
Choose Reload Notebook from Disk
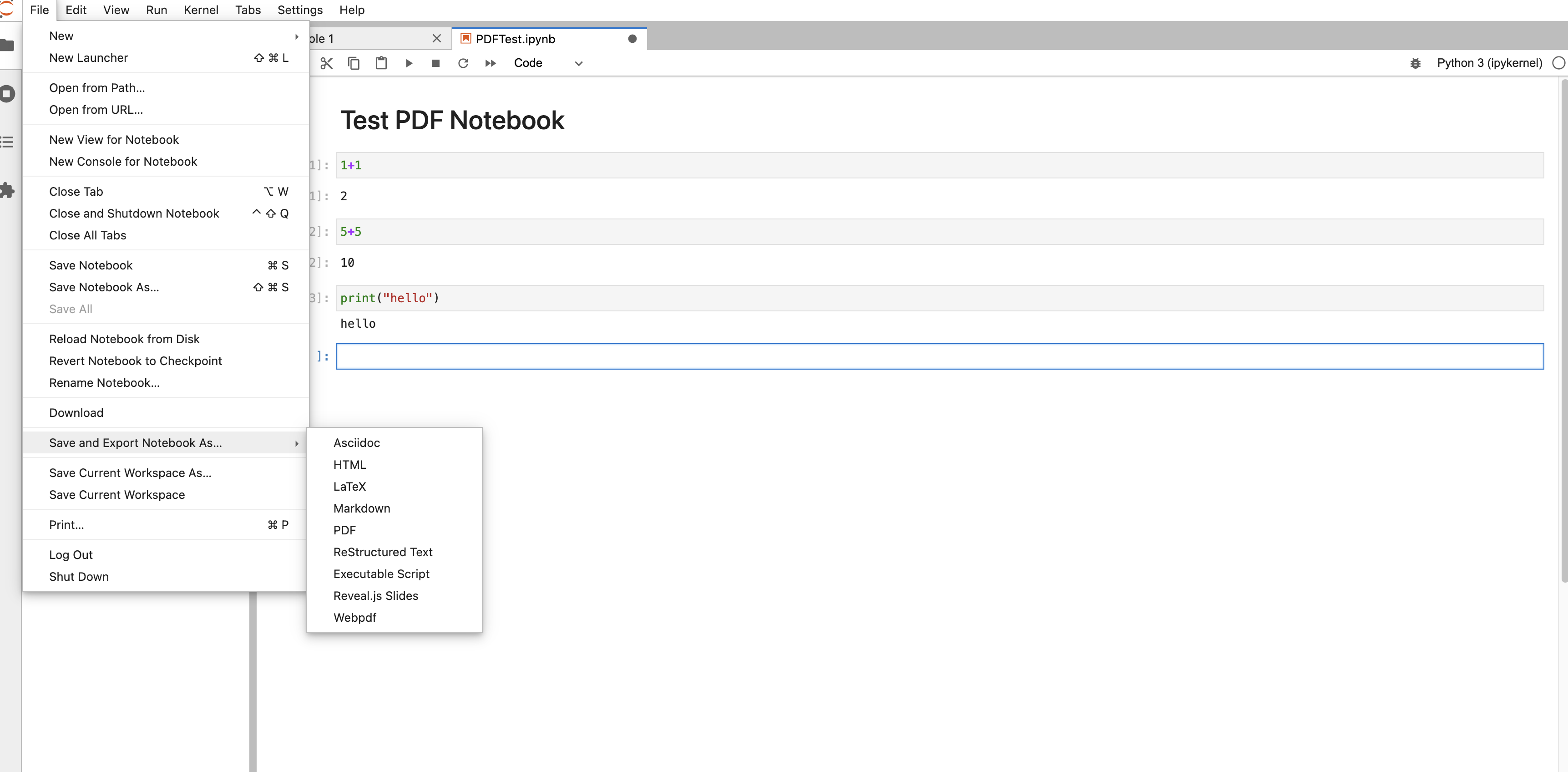pos(166,339)
